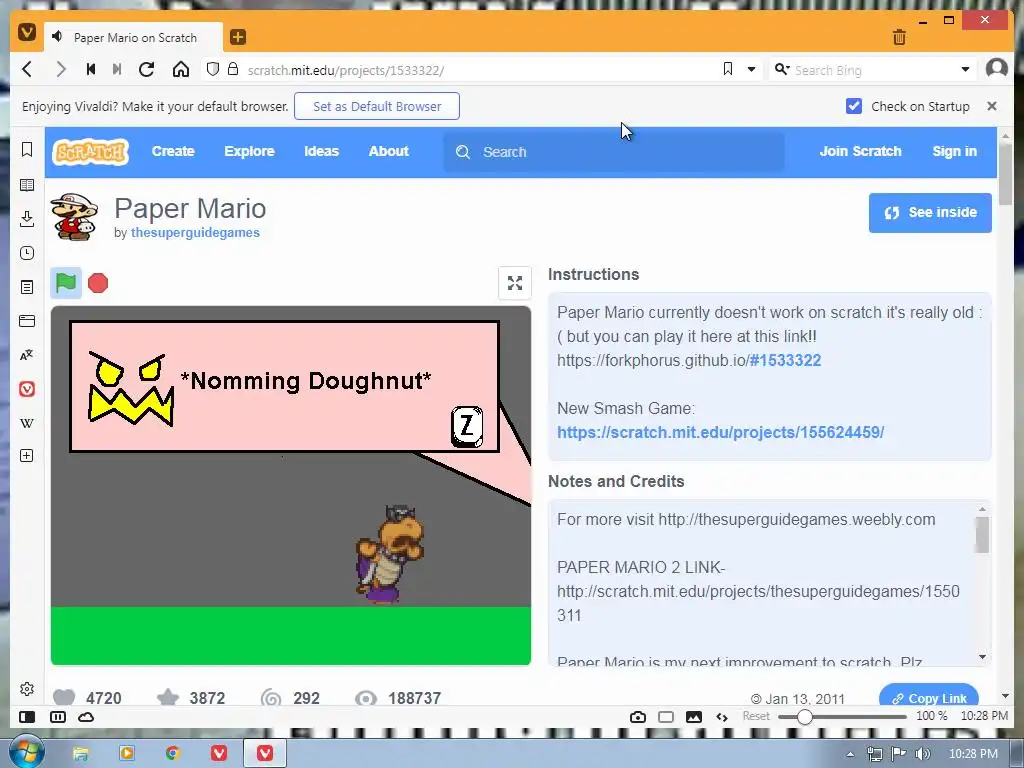
Task: Open the About page
Action: pyautogui.click(x=389, y=152)
